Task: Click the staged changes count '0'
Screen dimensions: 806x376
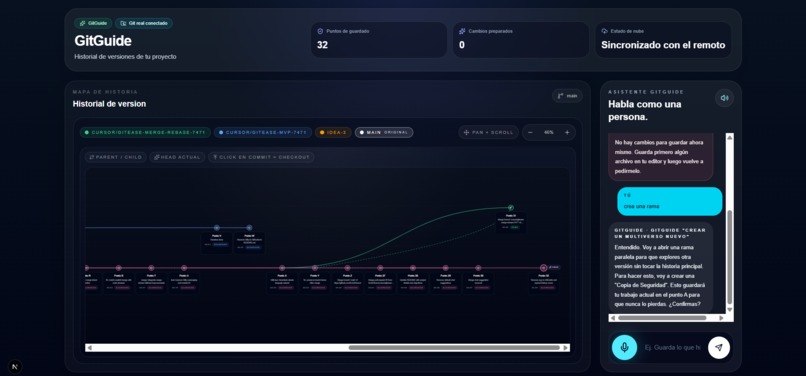Action: (462, 45)
